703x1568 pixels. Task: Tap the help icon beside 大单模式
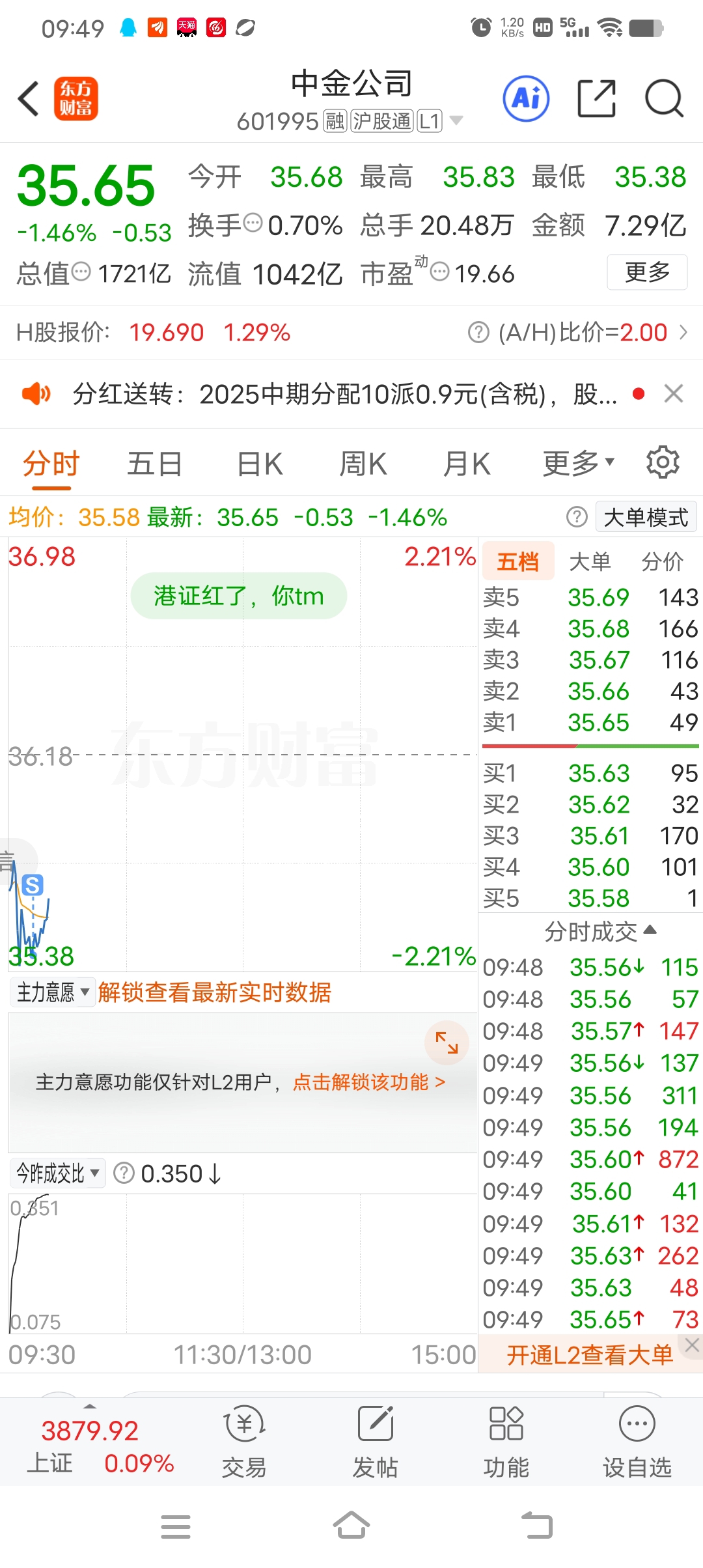click(x=577, y=517)
